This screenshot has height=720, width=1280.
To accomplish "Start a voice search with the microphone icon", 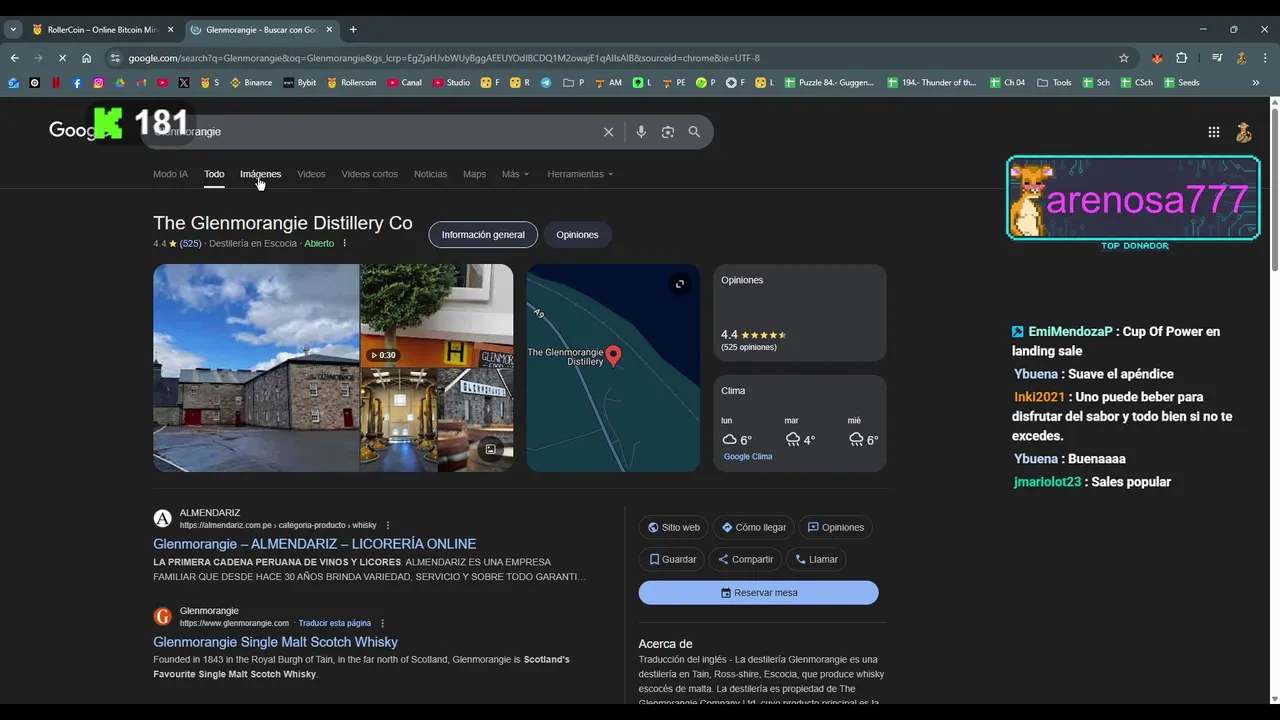I will (641, 132).
